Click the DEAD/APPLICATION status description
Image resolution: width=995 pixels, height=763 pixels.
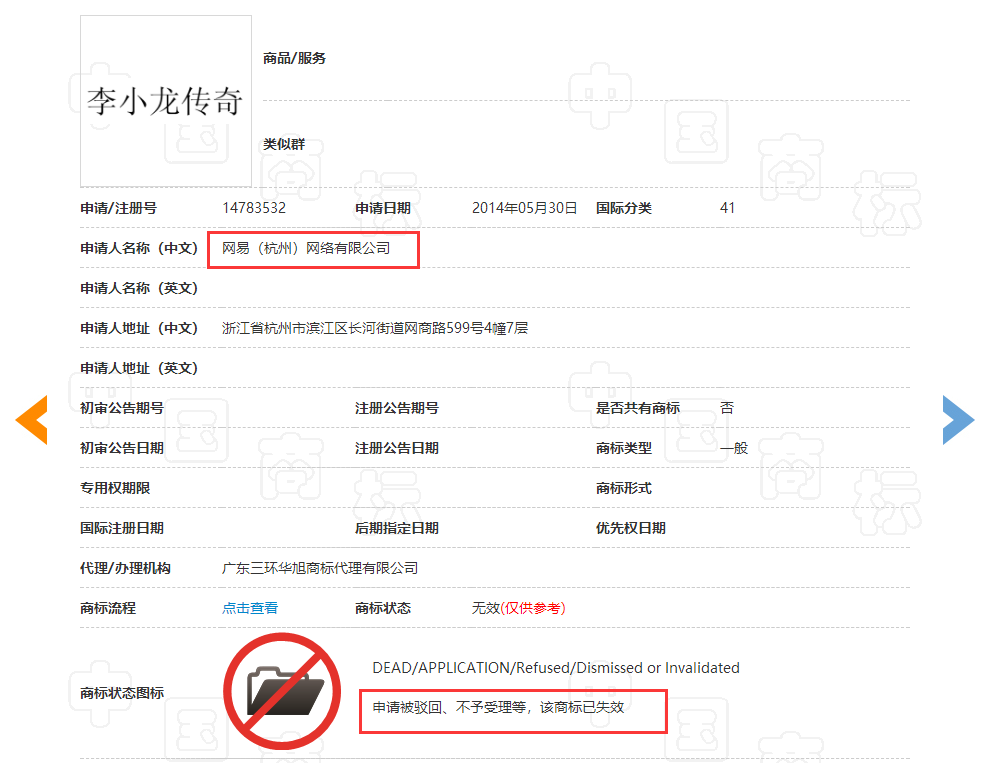555,668
